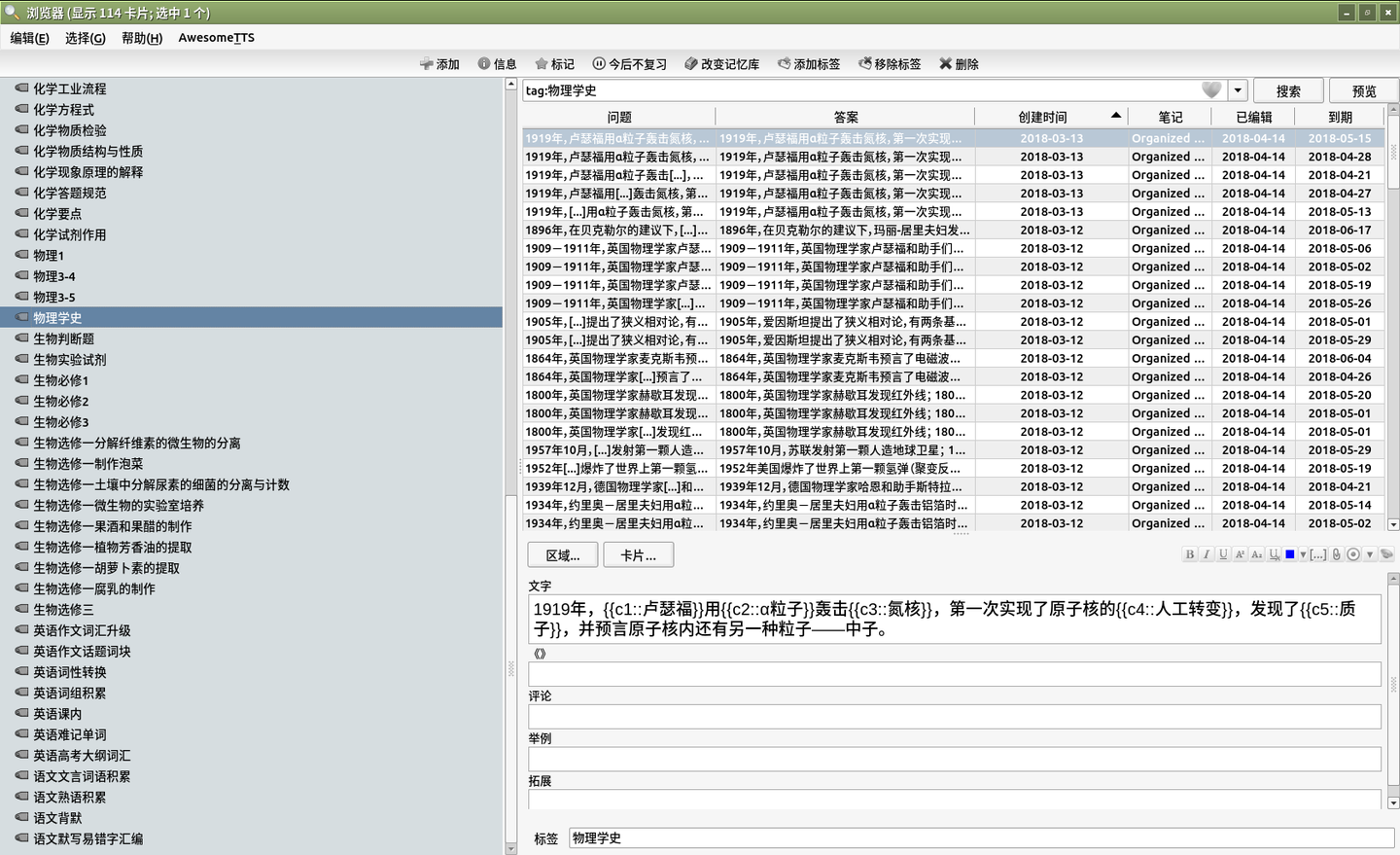Click the 问题 column header
The width and height of the screenshot is (1400, 855).
tap(619, 117)
